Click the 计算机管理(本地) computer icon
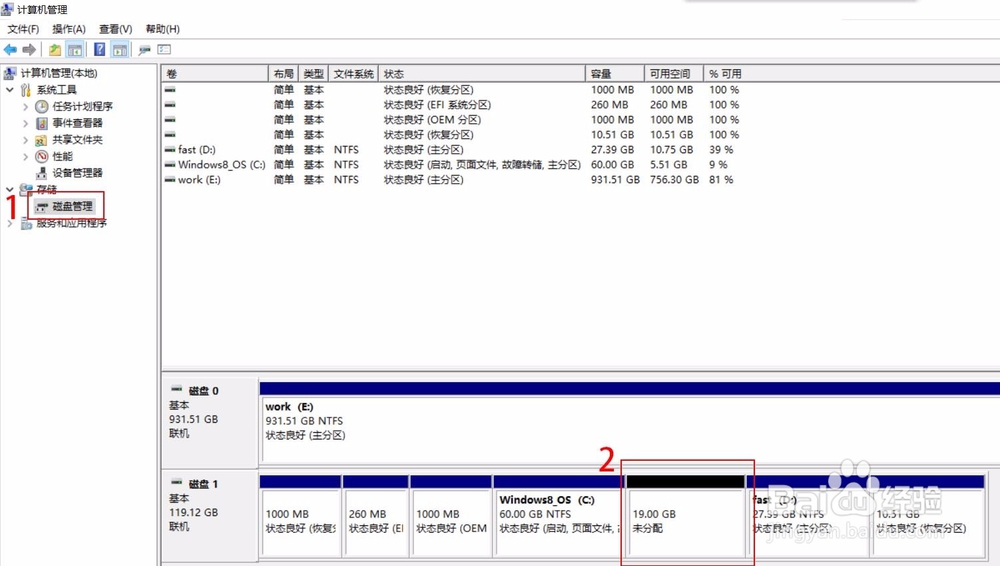The width and height of the screenshot is (1000, 566). [x=10, y=73]
